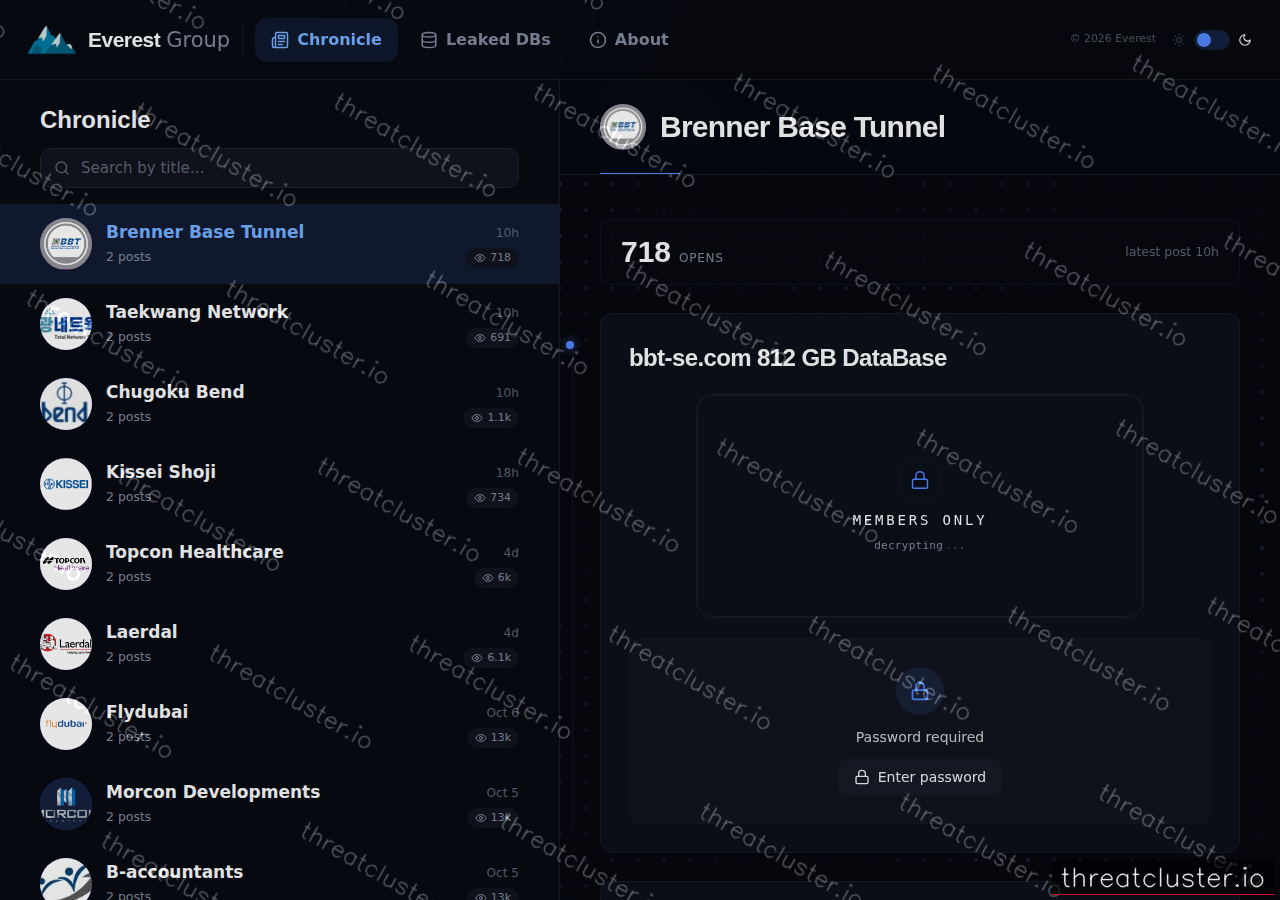The image size is (1280, 900).
Task: Click the Members Only lock icon
Action: [x=920, y=480]
